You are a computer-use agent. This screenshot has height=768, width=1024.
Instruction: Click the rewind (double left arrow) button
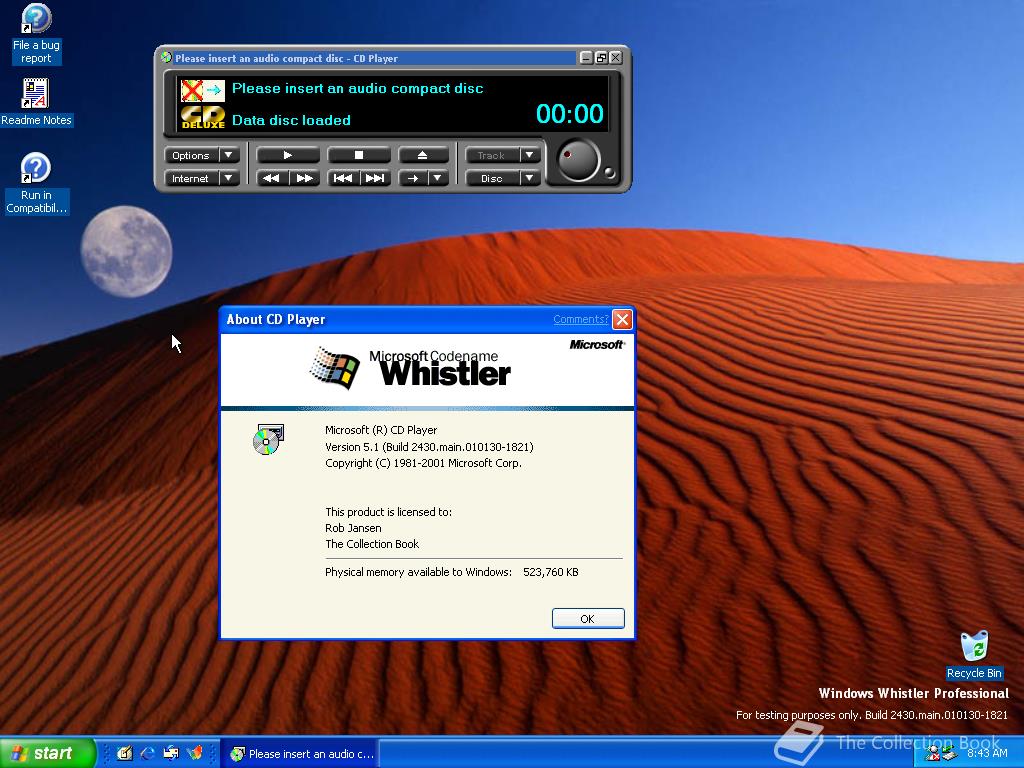pyautogui.click(x=272, y=178)
